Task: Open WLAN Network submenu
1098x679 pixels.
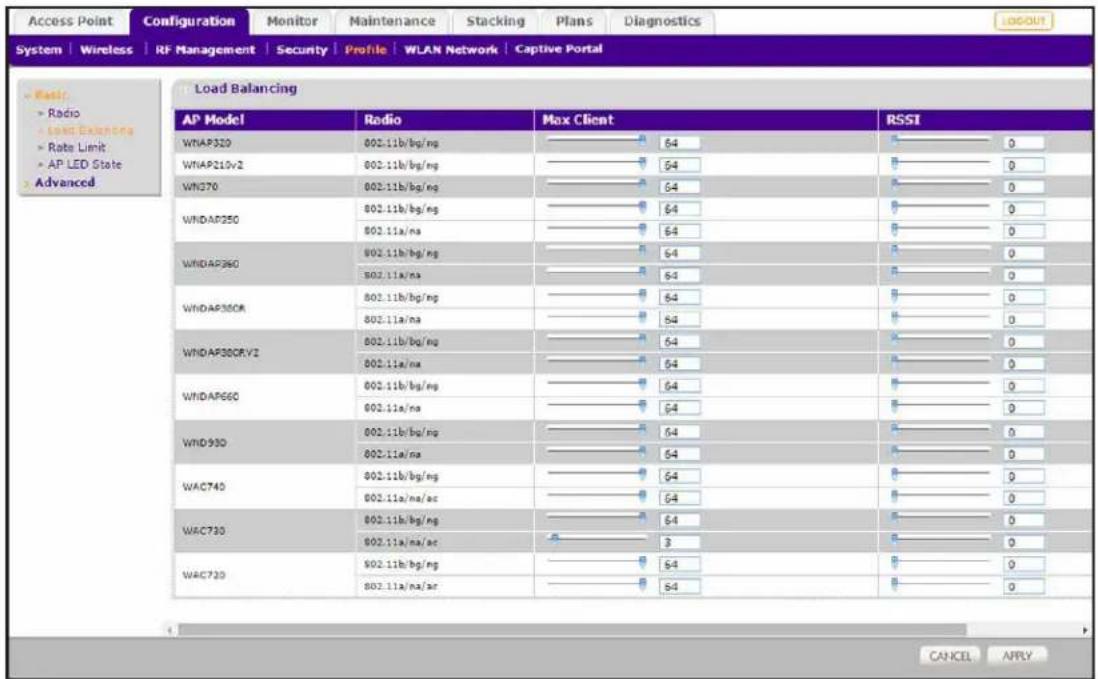Action: pyautogui.click(x=451, y=50)
